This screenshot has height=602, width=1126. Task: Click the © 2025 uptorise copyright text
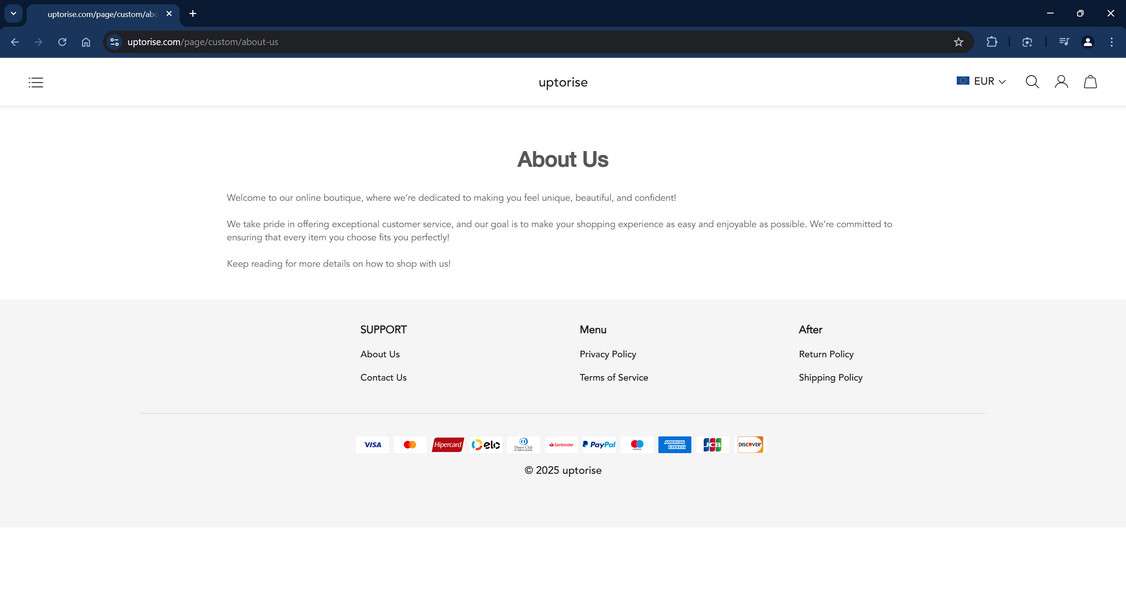563,471
